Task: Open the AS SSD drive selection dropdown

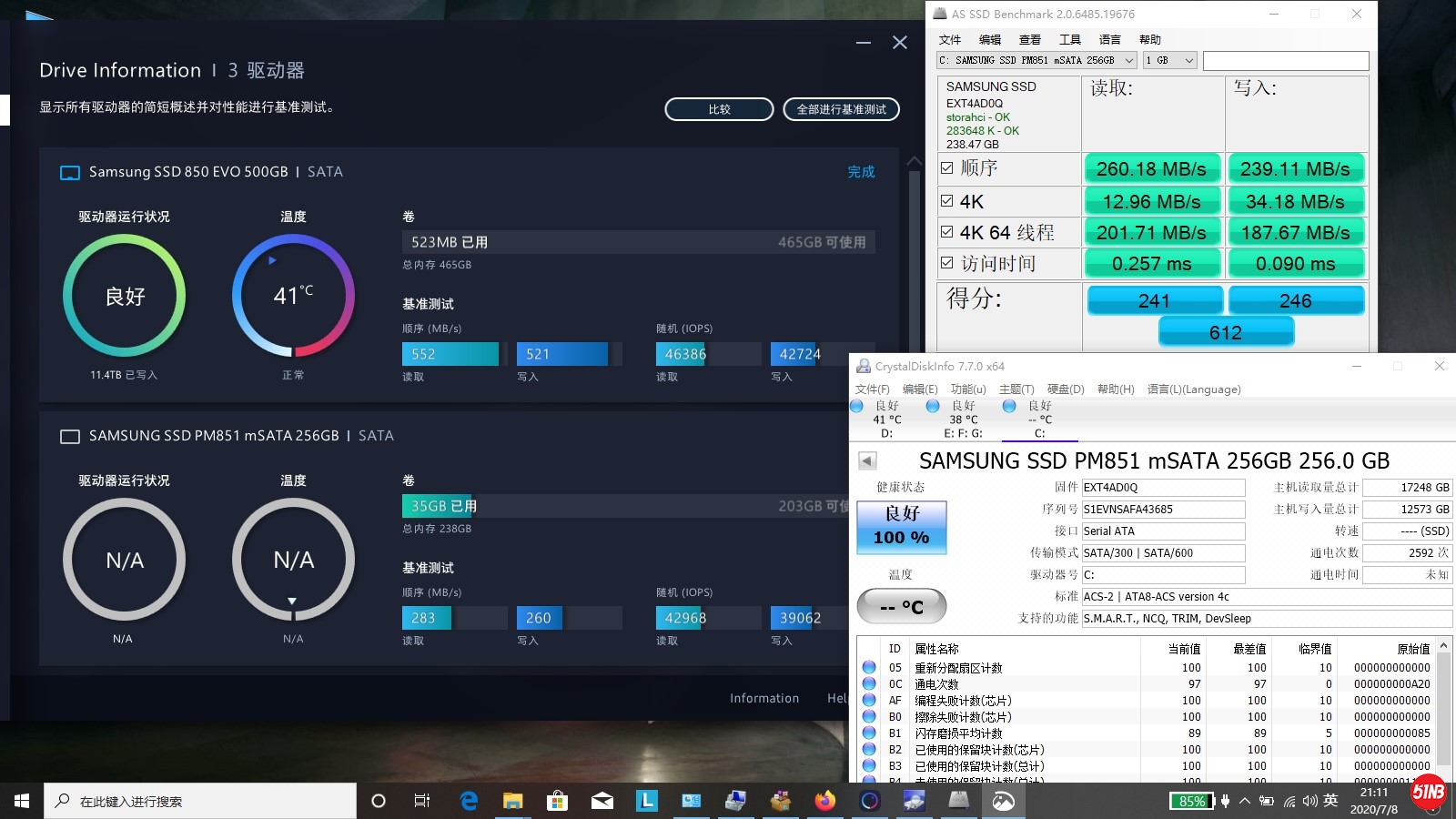Action: point(1036,60)
